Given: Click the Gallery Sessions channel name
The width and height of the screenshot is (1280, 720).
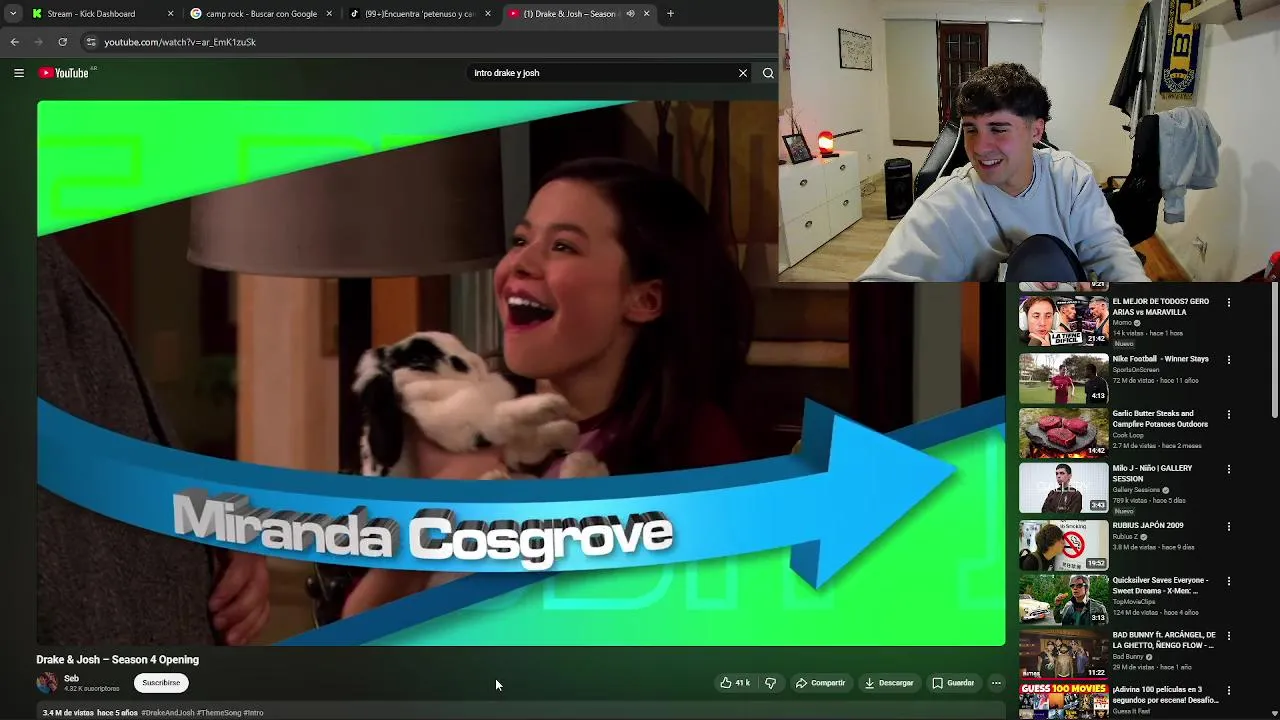Looking at the screenshot, I should click(x=1136, y=490).
